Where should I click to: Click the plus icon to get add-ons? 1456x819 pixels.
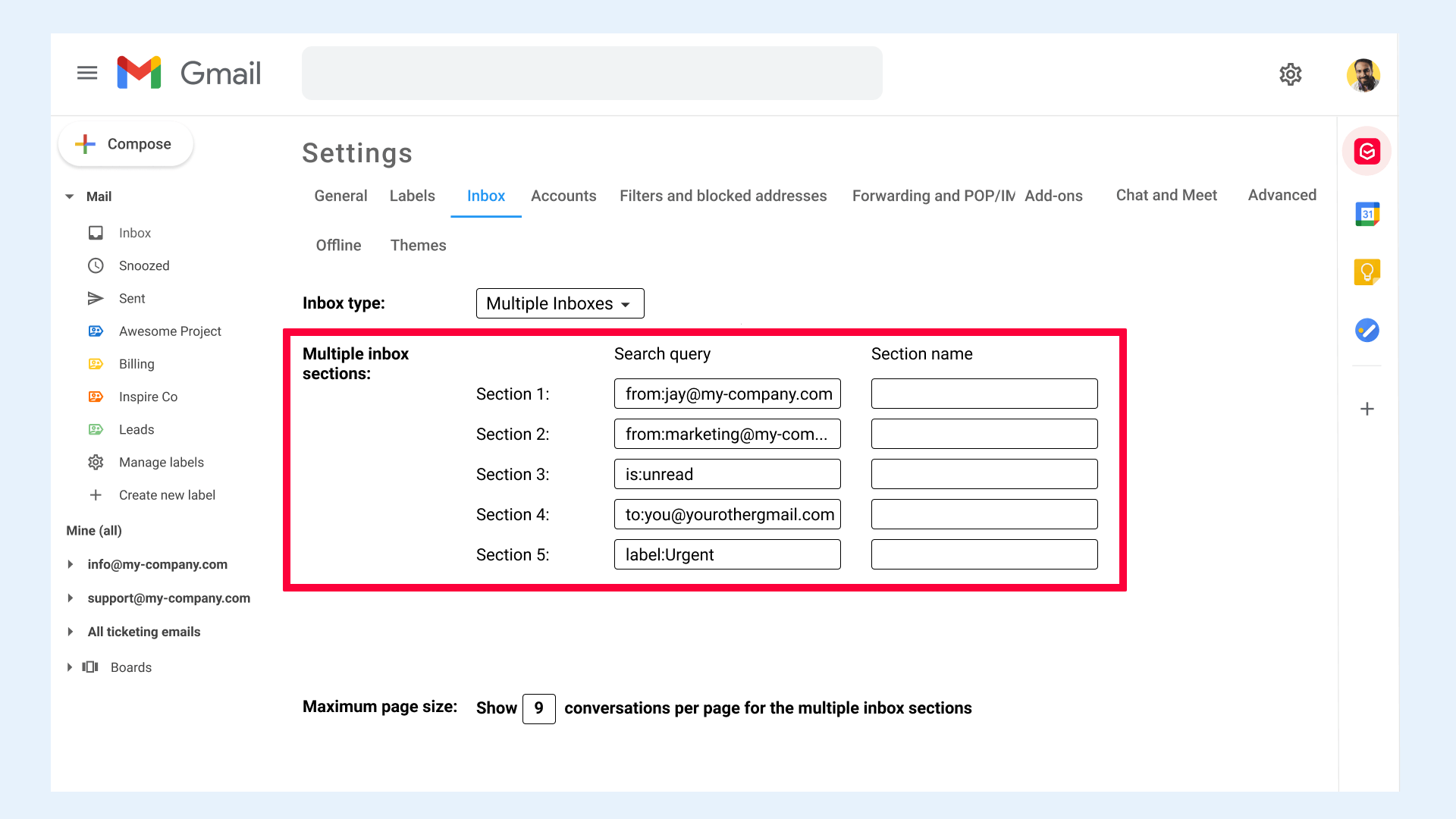click(1367, 409)
